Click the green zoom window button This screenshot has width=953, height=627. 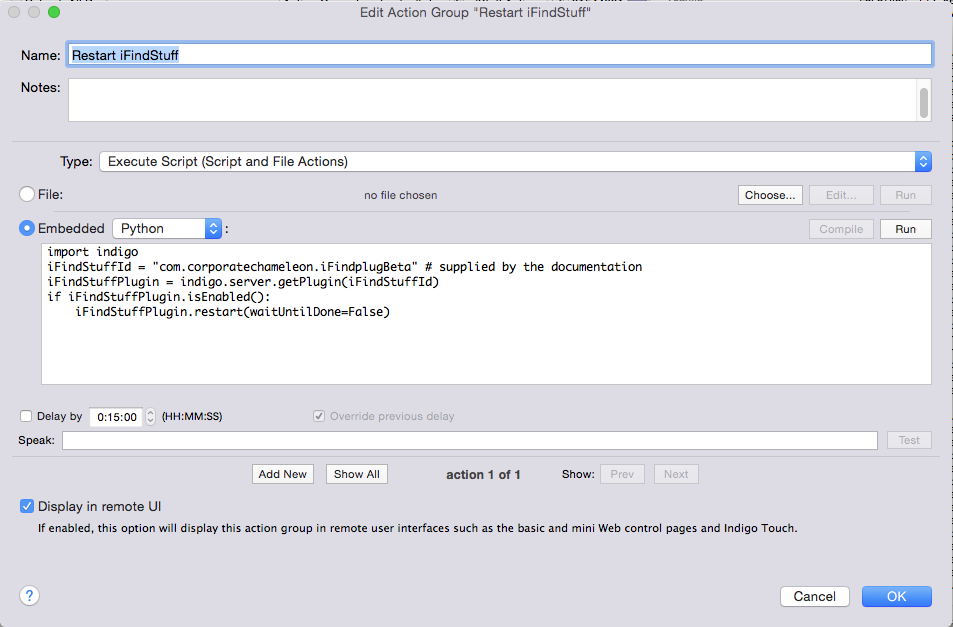[54, 12]
